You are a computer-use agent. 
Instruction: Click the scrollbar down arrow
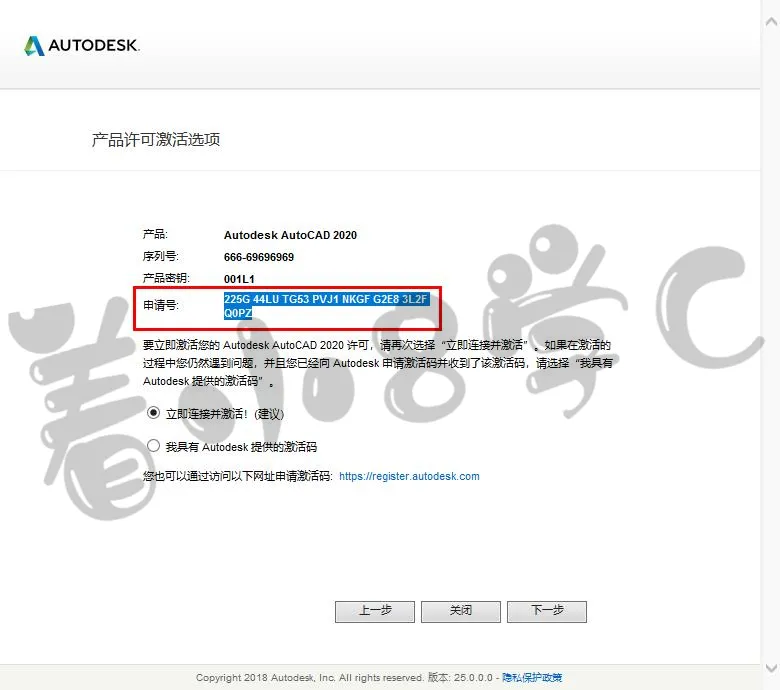point(771,668)
